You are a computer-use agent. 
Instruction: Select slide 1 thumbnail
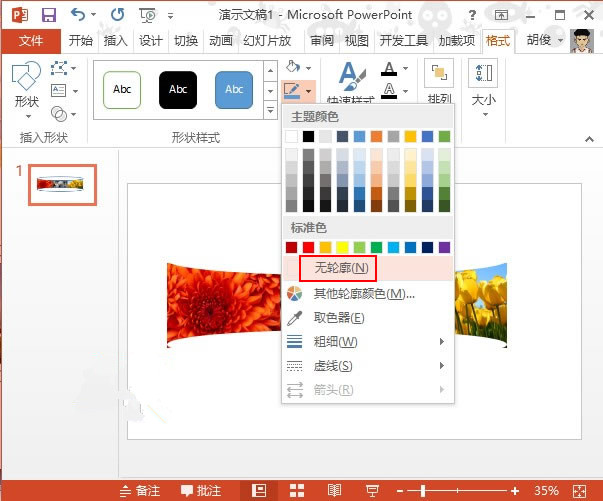point(62,185)
